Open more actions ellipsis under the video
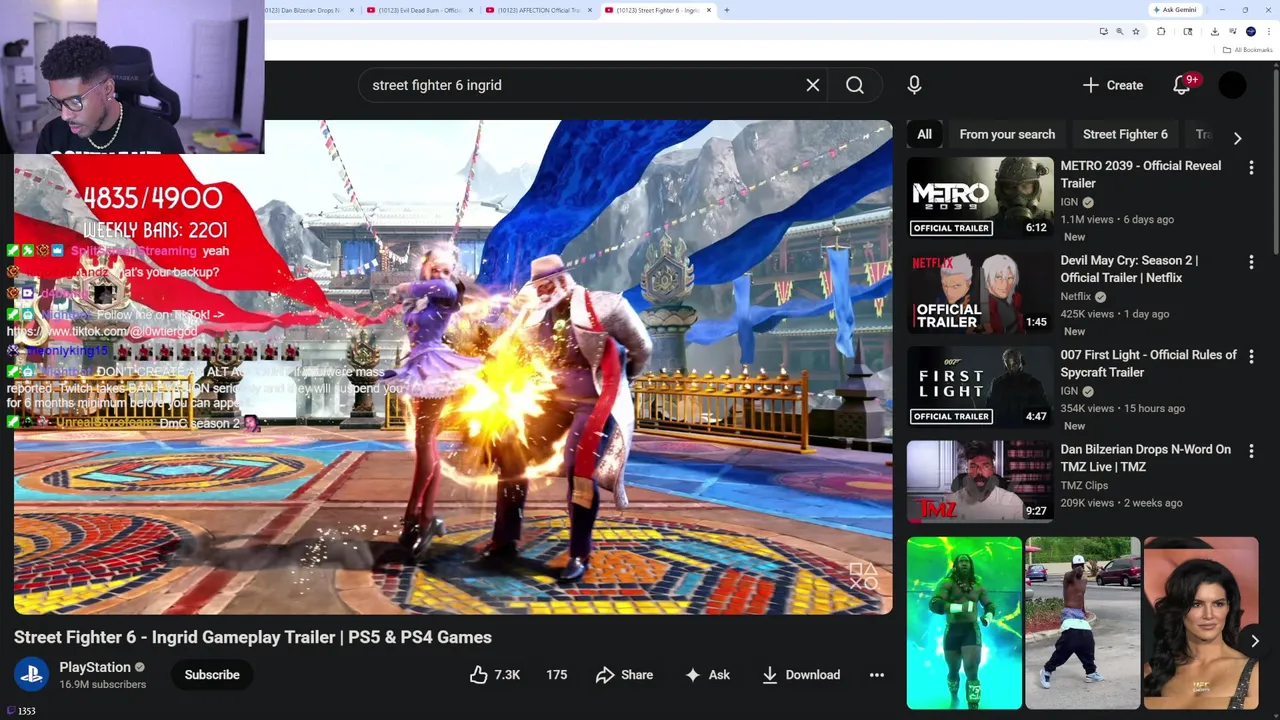Viewport: 1280px width, 720px height. click(876, 675)
